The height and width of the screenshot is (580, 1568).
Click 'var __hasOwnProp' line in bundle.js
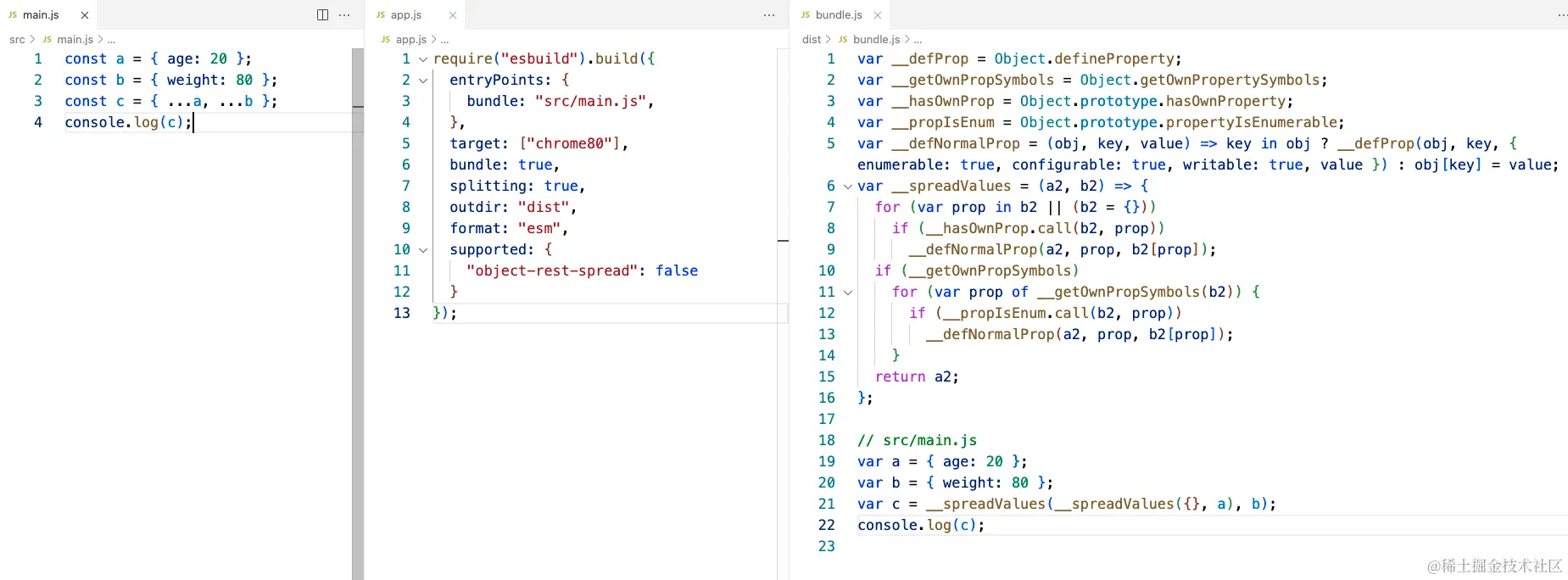click(x=1075, y=101)
